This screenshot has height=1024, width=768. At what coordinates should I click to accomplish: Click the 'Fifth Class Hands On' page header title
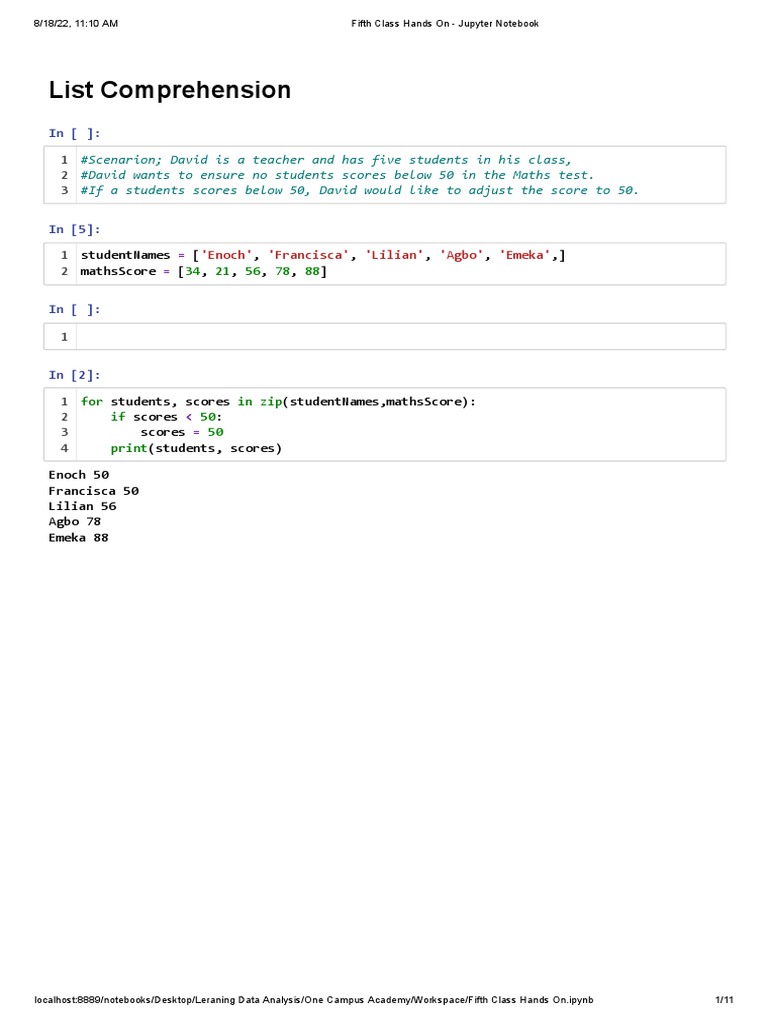tap(444, 23)
